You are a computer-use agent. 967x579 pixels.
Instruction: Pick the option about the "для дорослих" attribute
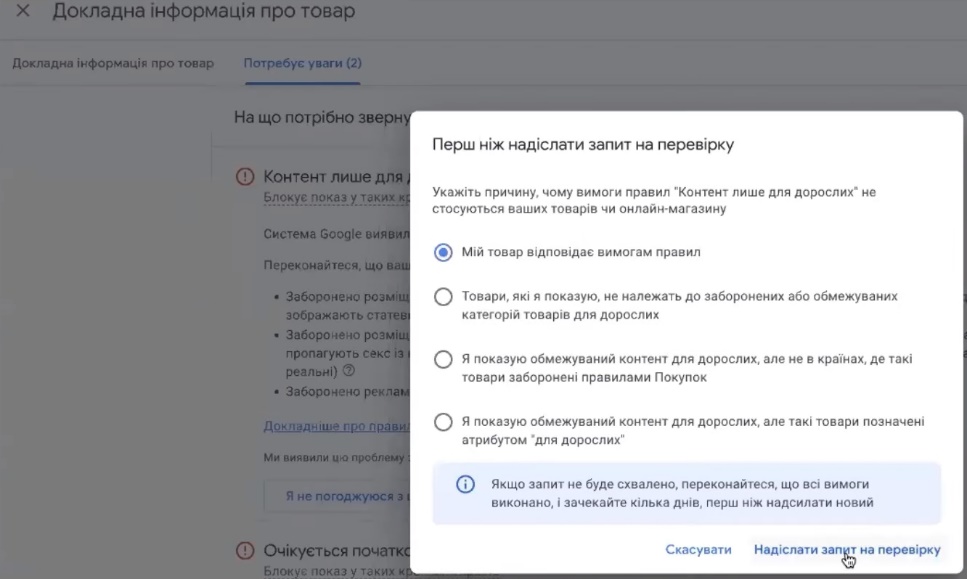pos(444,422)
